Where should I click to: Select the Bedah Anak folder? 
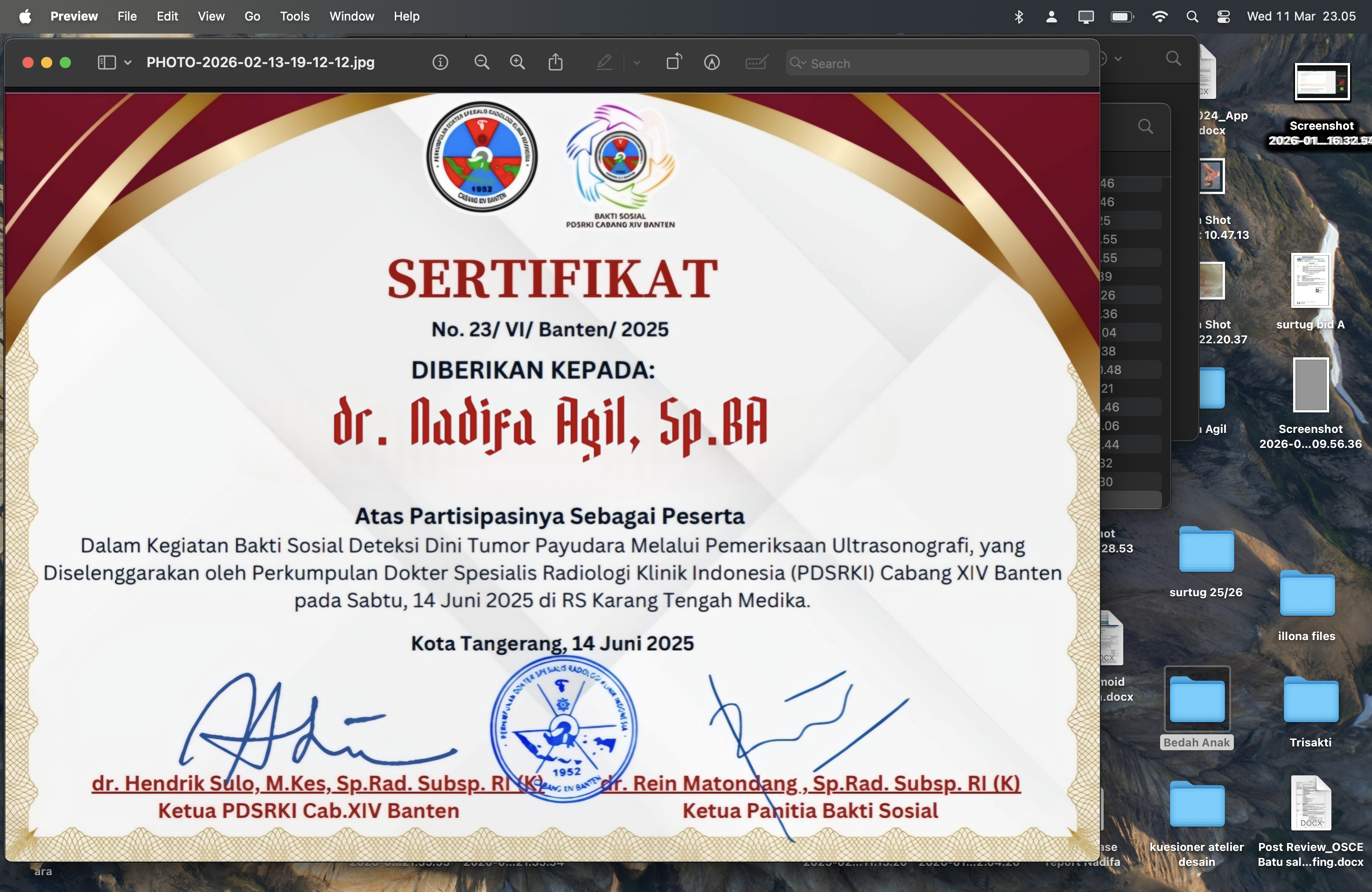(x=1196, y=701)
